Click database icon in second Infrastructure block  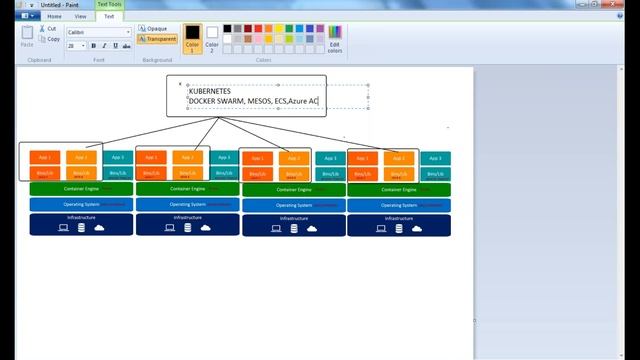[x=188, y=228]
